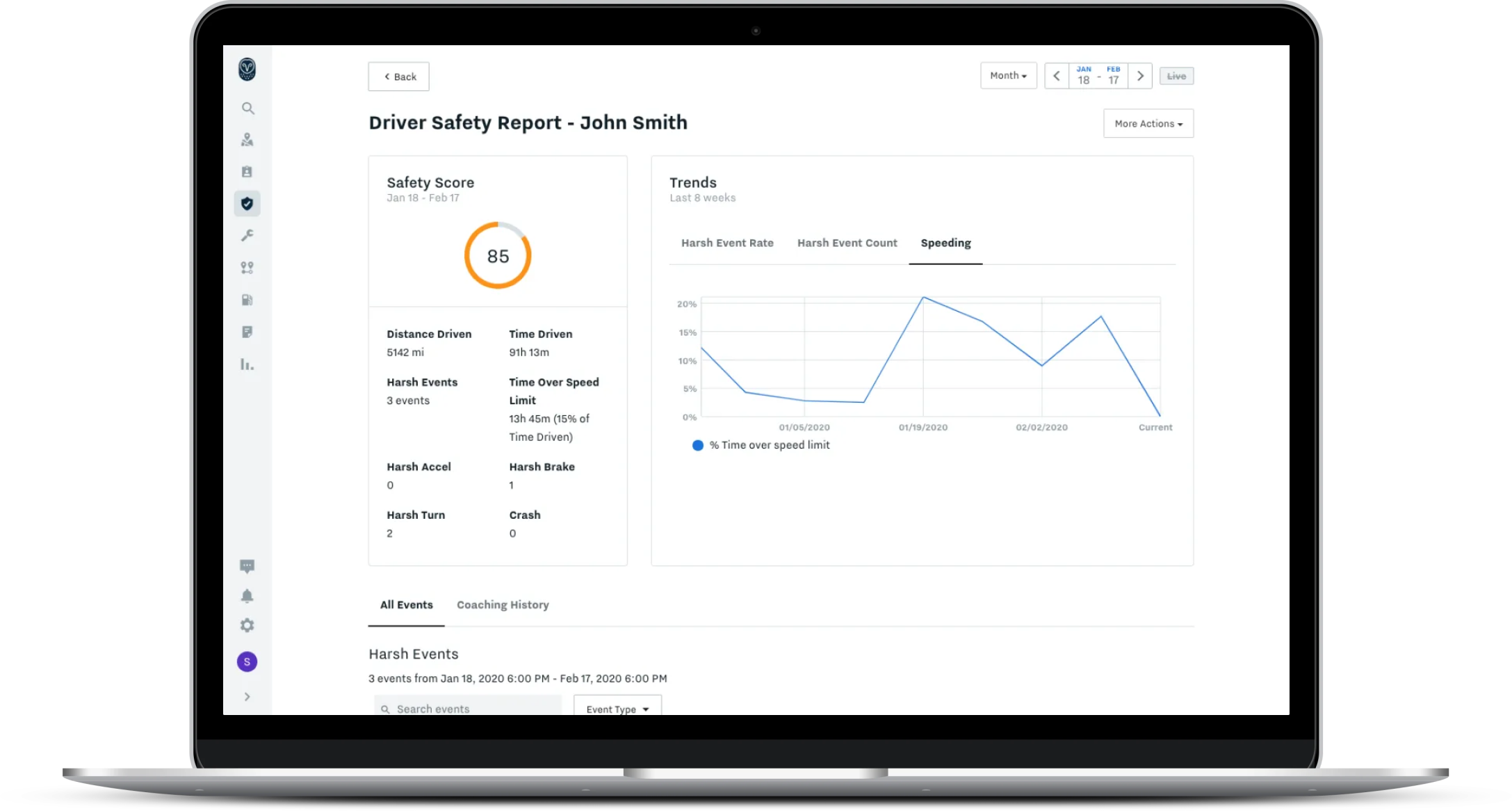The image size is (1512, 811).
Task: Open the dispatch routes icon
Action: tap(248, 267)
